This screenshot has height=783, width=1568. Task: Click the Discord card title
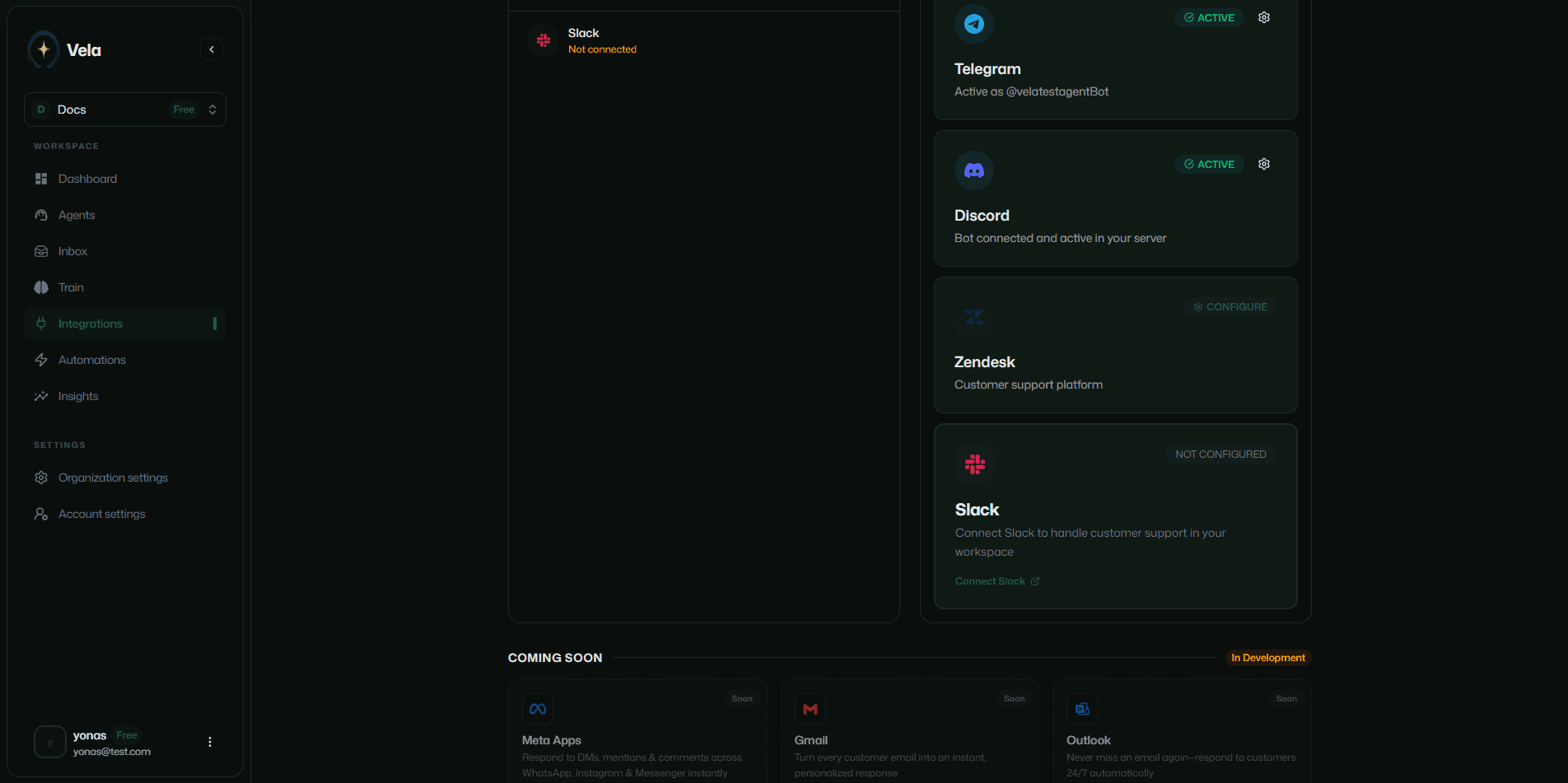tap(982, 216)
